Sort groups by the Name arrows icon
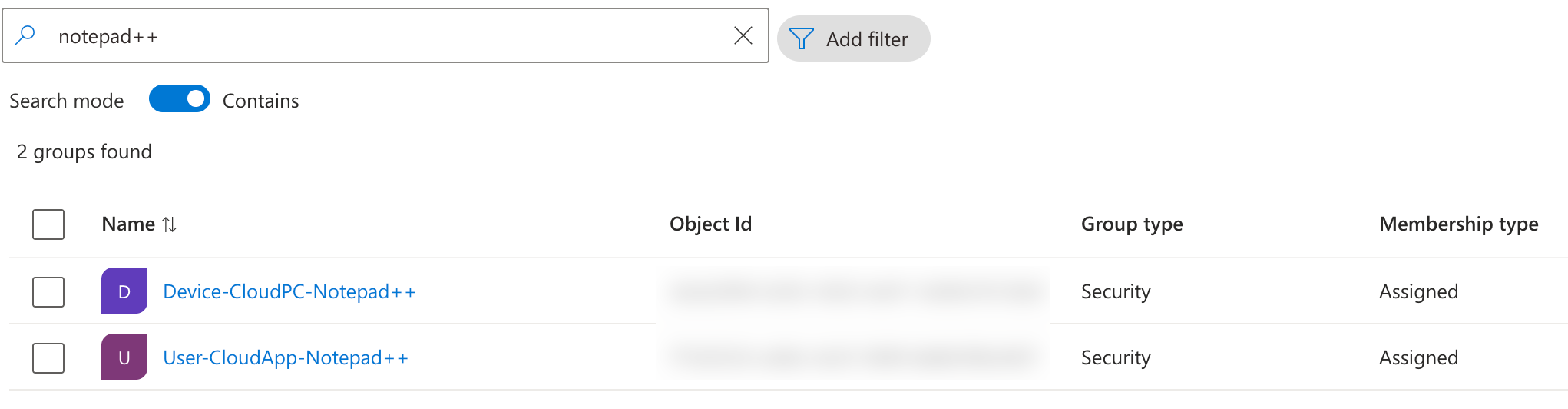The width and height of the screenshot is (1568, 409). coord(170,224)
